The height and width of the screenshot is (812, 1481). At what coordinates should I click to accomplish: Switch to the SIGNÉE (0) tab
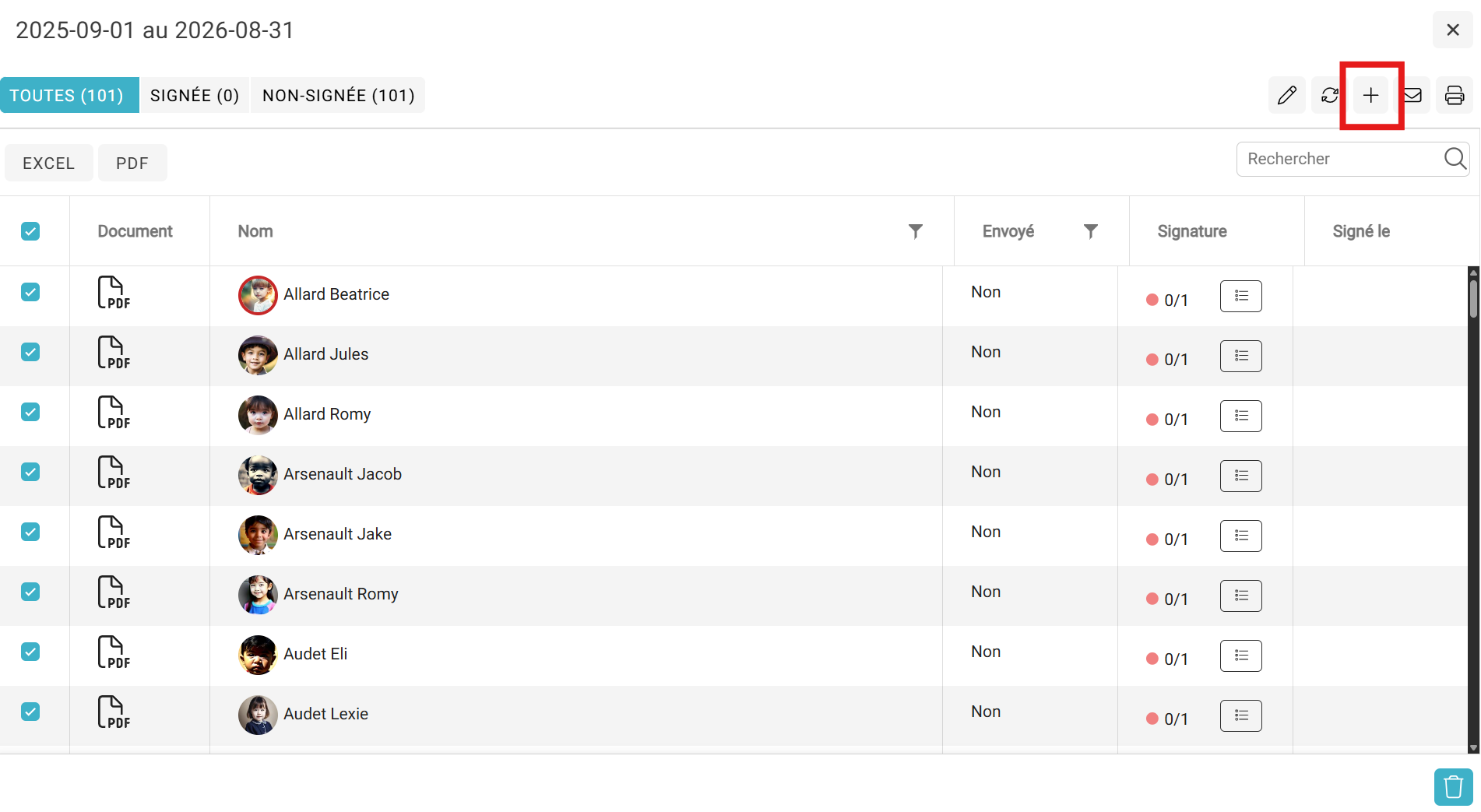tap(195, 96)
